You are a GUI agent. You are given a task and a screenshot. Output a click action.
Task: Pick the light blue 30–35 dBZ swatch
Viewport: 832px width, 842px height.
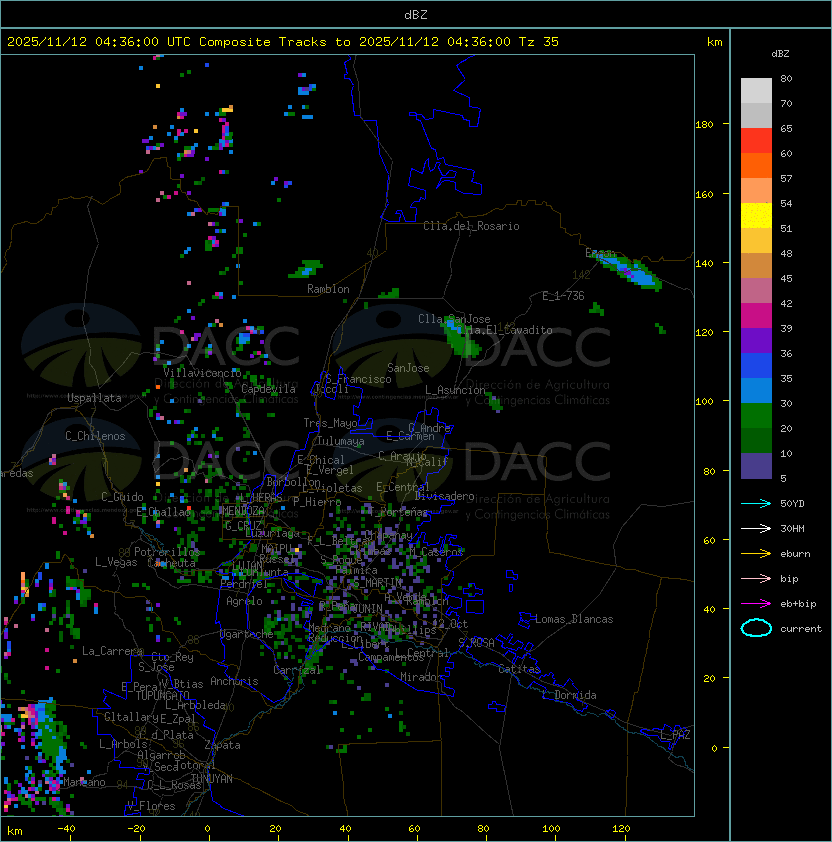coord(756,390)
